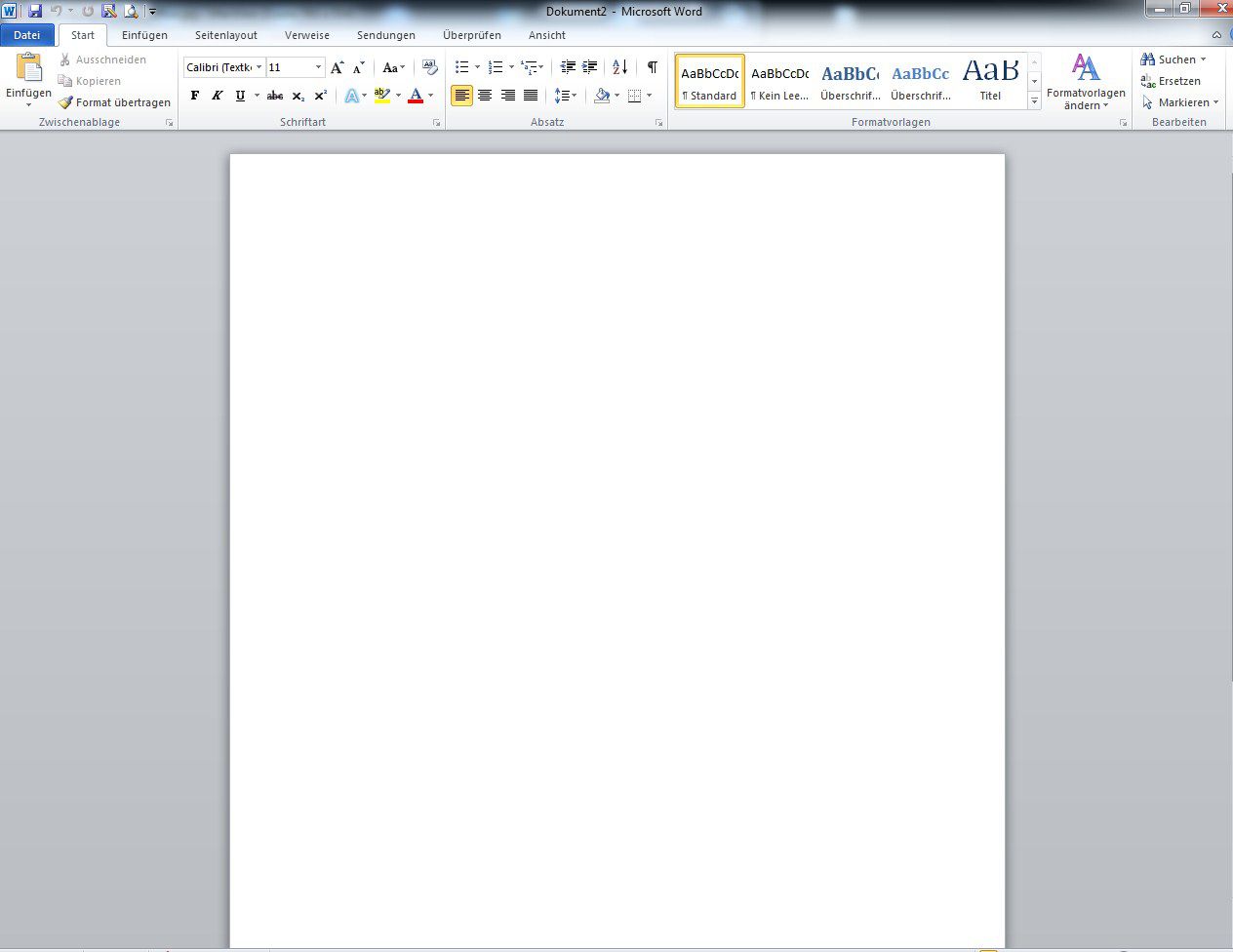
Task: Apply italic formatting
Action: tap(217, 95)
